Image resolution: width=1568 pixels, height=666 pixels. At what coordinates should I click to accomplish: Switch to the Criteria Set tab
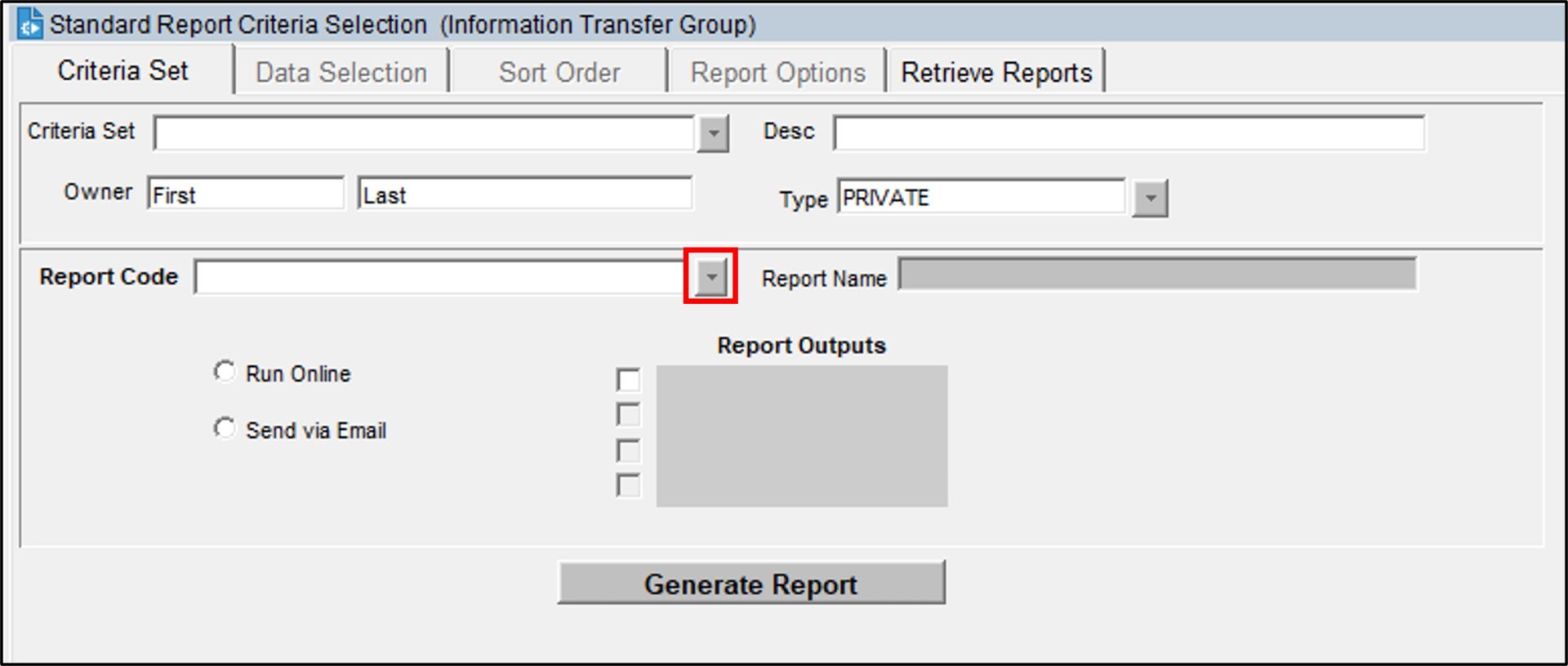[122, 71]
